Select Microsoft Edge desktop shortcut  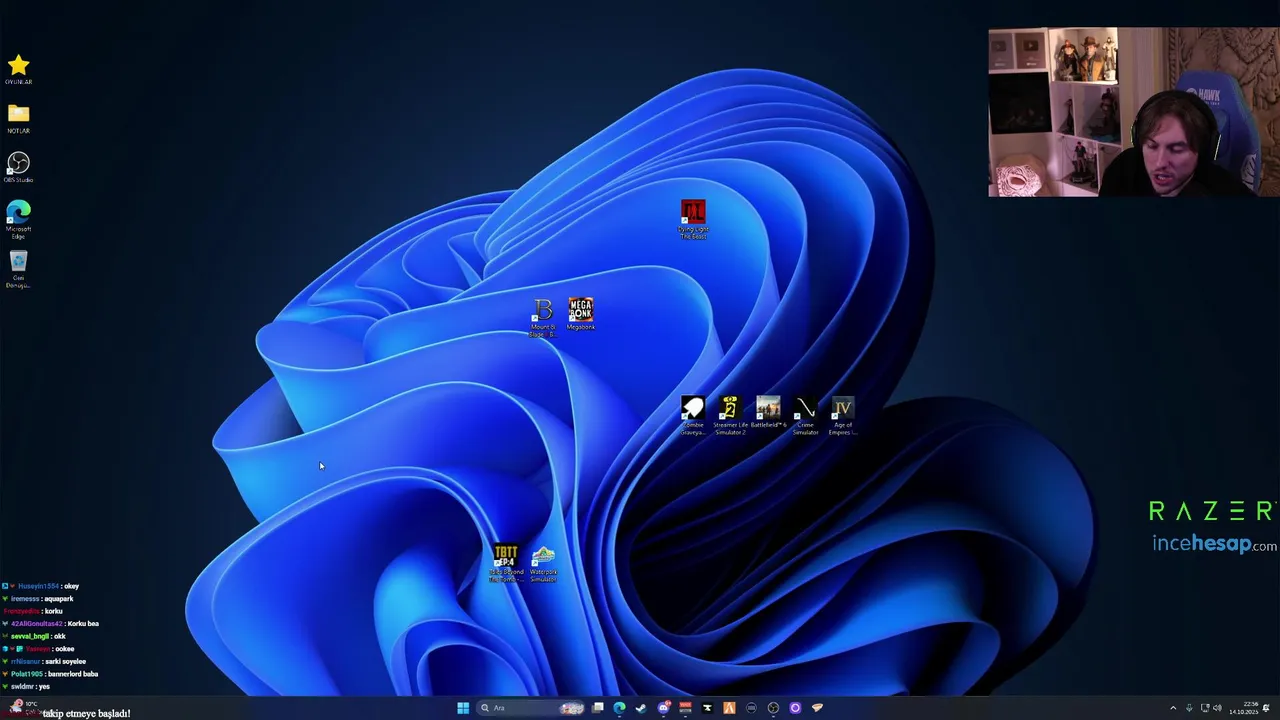(x=18, y=219)
